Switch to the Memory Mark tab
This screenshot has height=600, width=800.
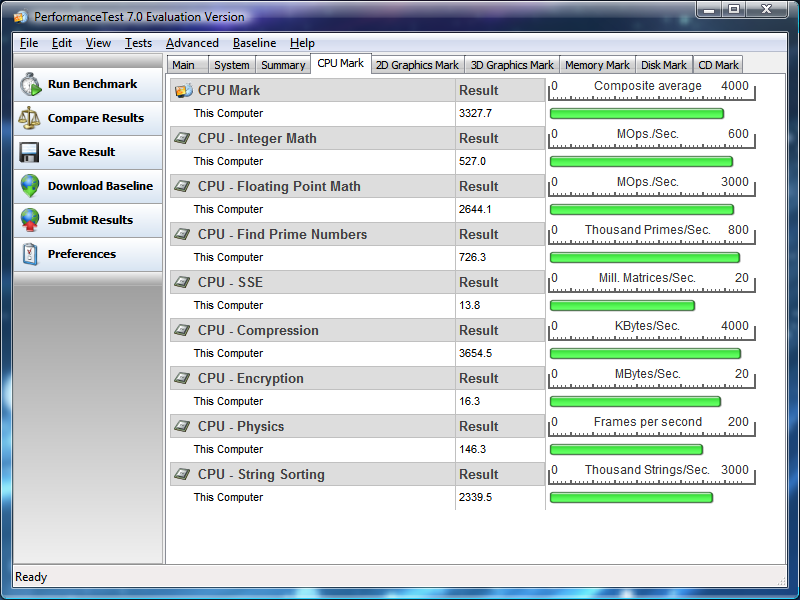(597, 65)
